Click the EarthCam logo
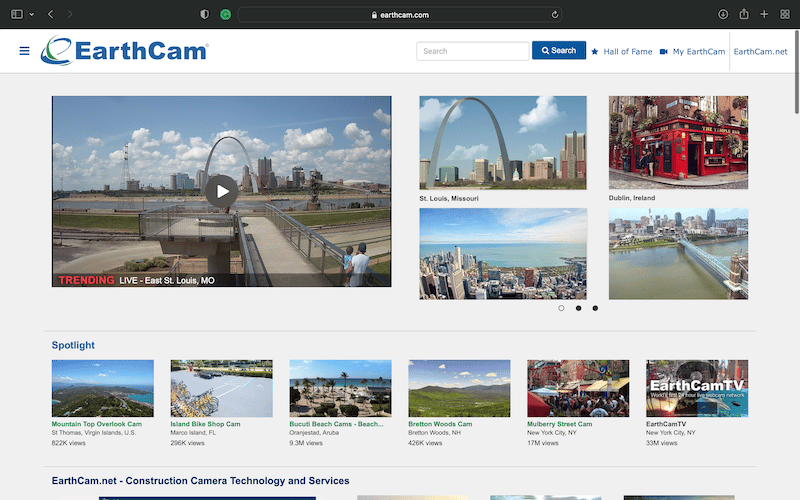 [124, 51]
